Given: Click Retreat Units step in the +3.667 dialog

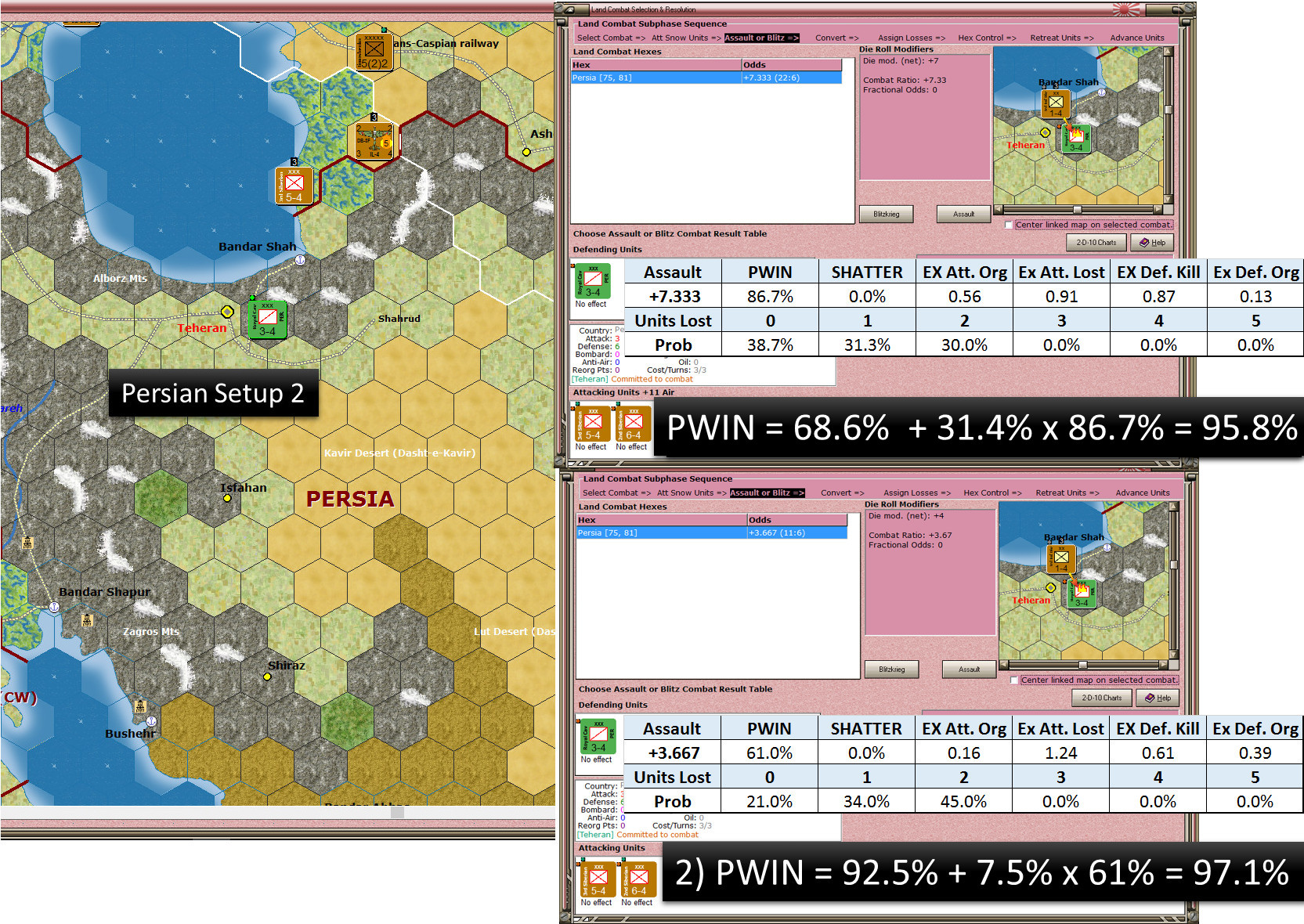Looking at the screenshot, I should point(1067,493).
